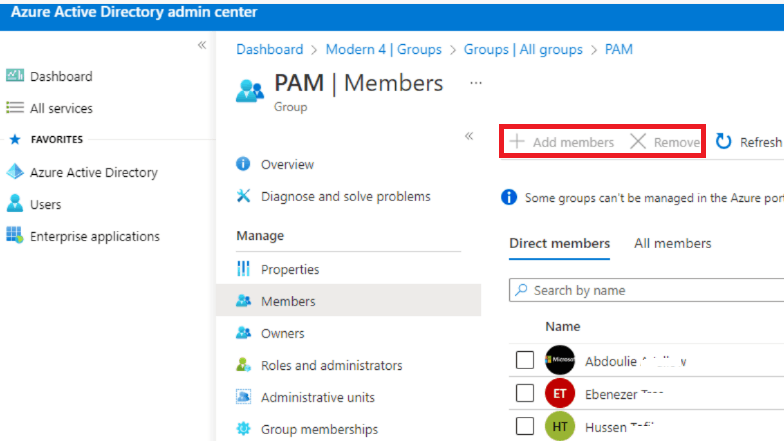Check the box for Ebenezer
The width and height of the screenshot is (784, 441).
pos(525,393)
